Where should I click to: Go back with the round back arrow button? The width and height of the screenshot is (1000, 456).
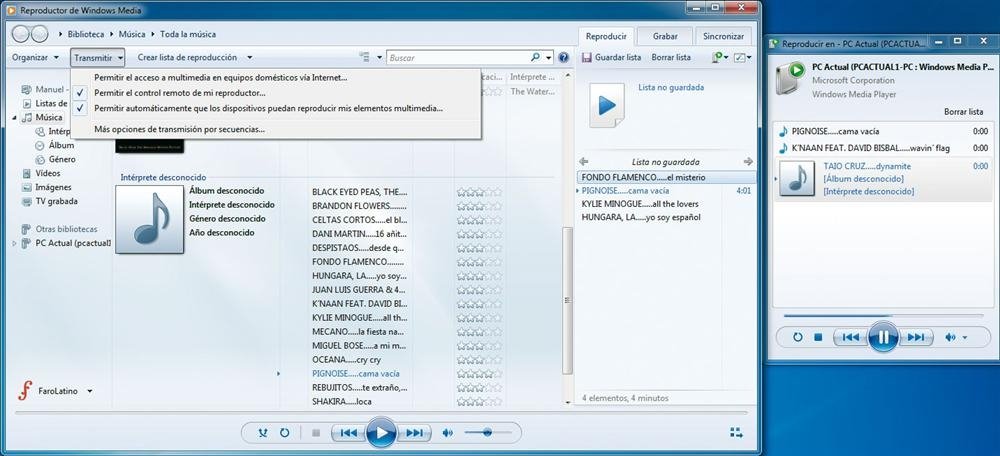[x=21, y=34]
